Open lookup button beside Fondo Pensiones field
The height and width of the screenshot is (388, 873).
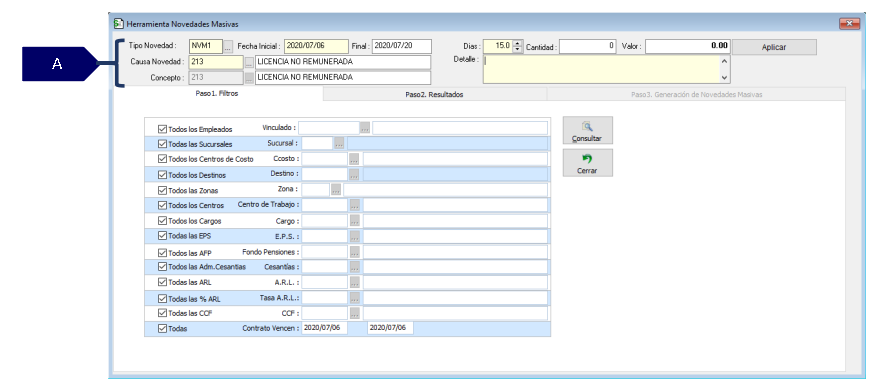354,252
